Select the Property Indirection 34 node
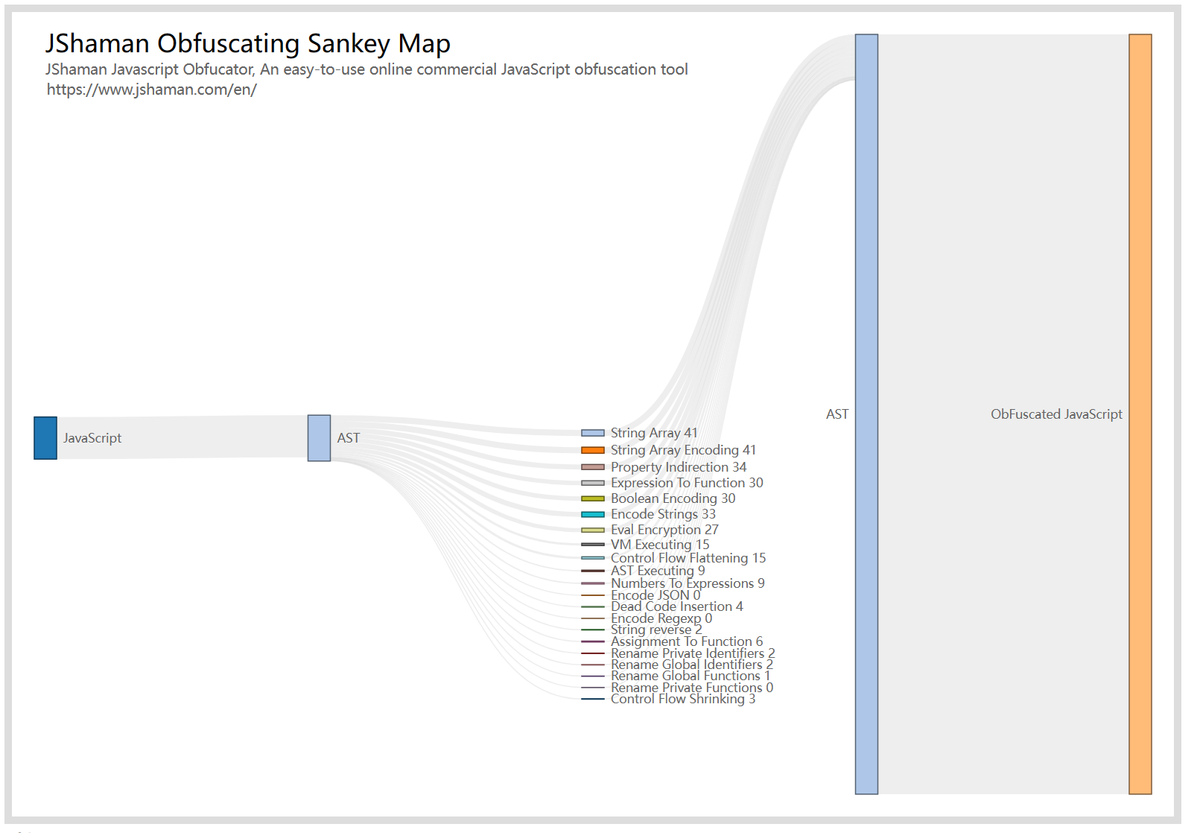This screenshot has height=833, width=1200. (593, 467)
